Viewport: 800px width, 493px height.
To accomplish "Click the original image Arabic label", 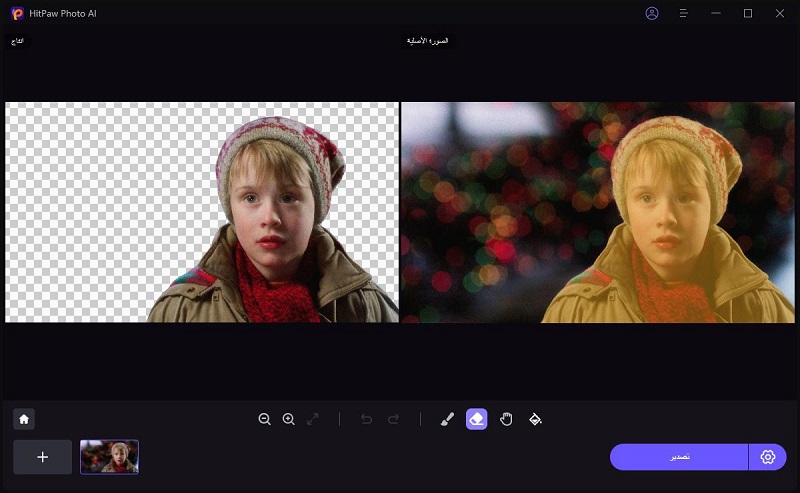I will [428, 41].
